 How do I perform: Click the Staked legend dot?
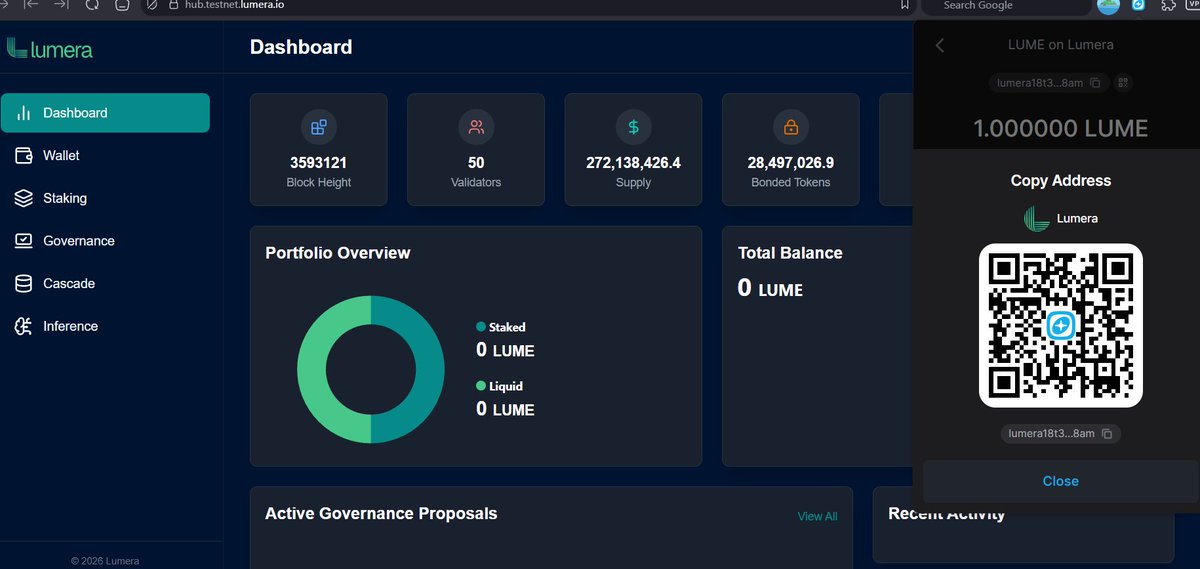(x=481, y=327)
